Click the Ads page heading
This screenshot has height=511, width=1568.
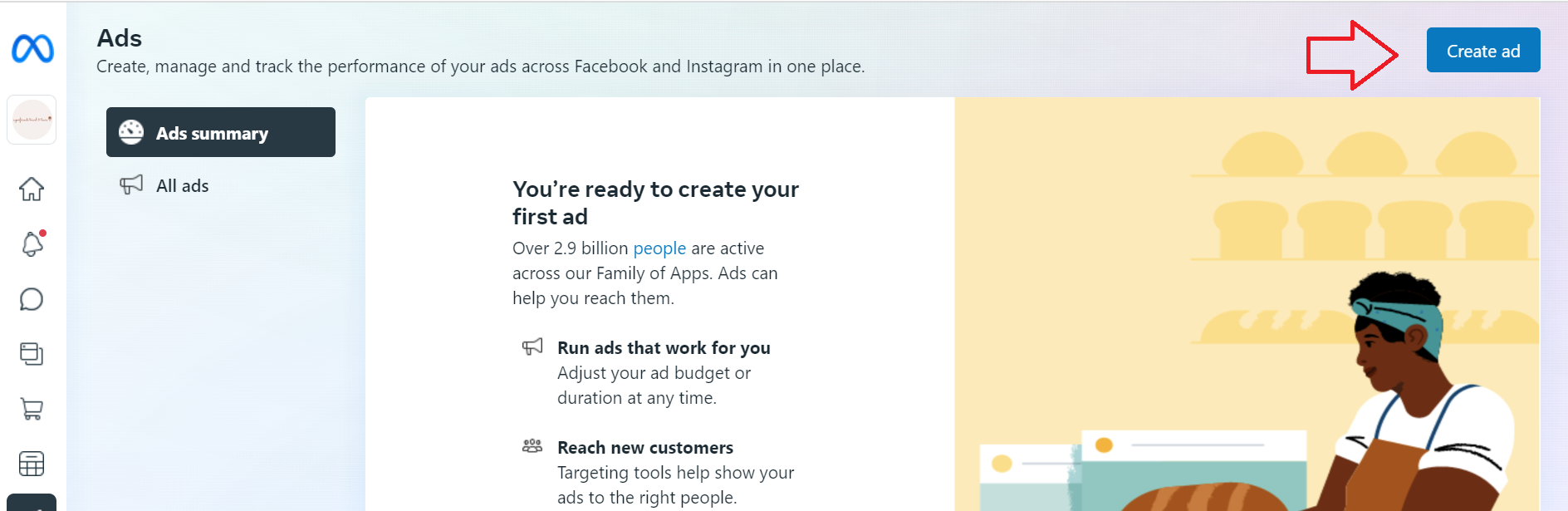pyautogui.click(x=120, y=38)
